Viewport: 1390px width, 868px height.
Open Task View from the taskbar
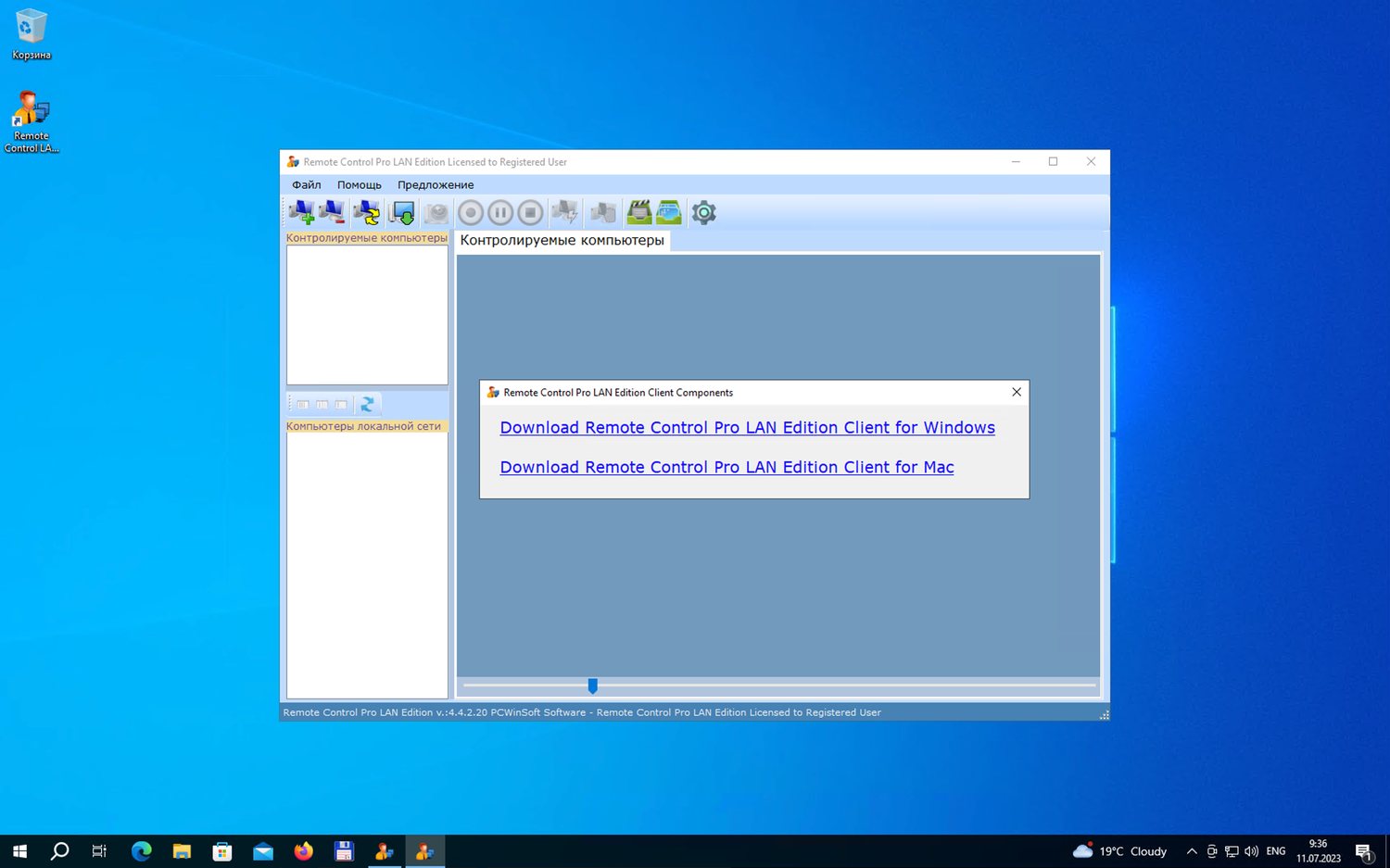point(99,851)
